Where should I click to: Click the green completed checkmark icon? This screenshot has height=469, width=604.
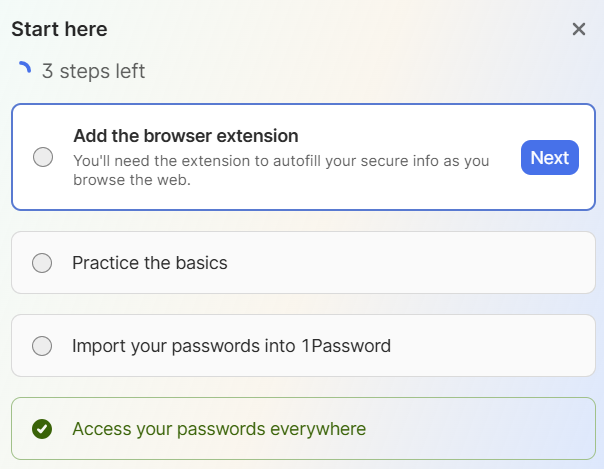click(x=42, y=429)
